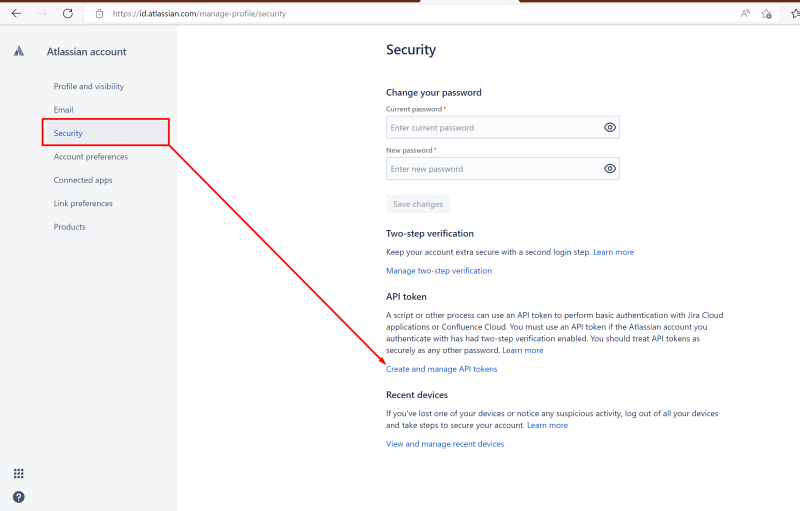Click the Atlassian logo icon
This screenshot has width=800, height=511.
point(19,51)
